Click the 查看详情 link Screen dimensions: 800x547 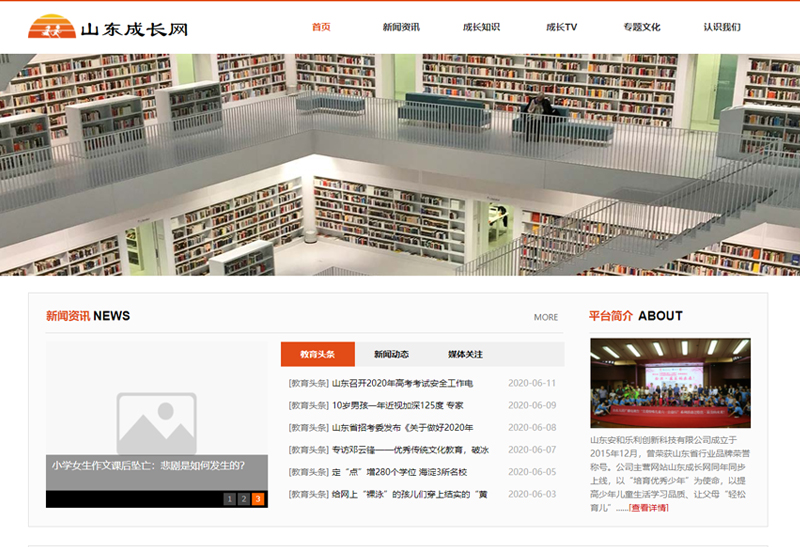648,508
